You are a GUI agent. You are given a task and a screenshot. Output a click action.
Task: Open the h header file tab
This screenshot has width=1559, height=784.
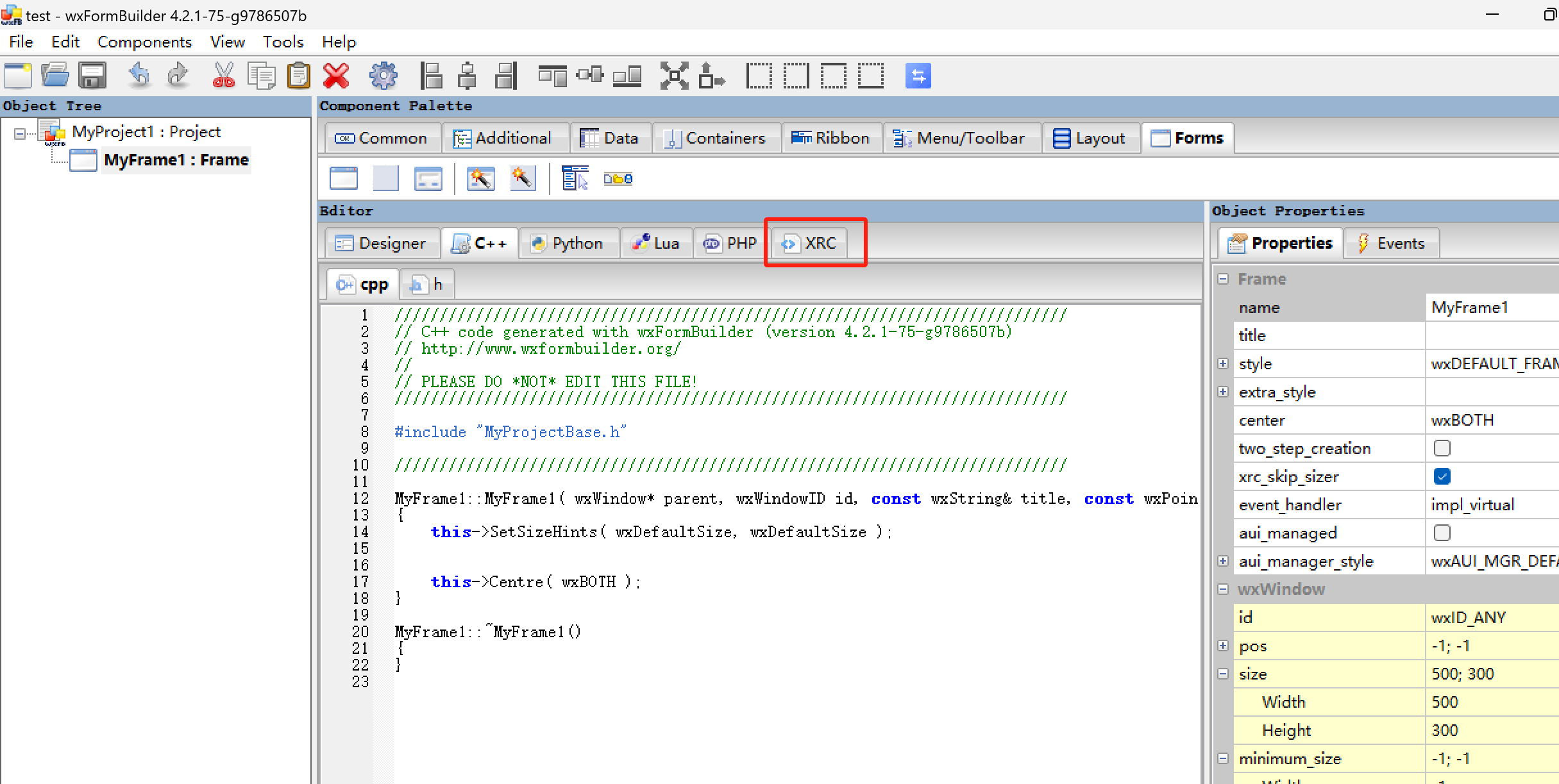point(428,284)
